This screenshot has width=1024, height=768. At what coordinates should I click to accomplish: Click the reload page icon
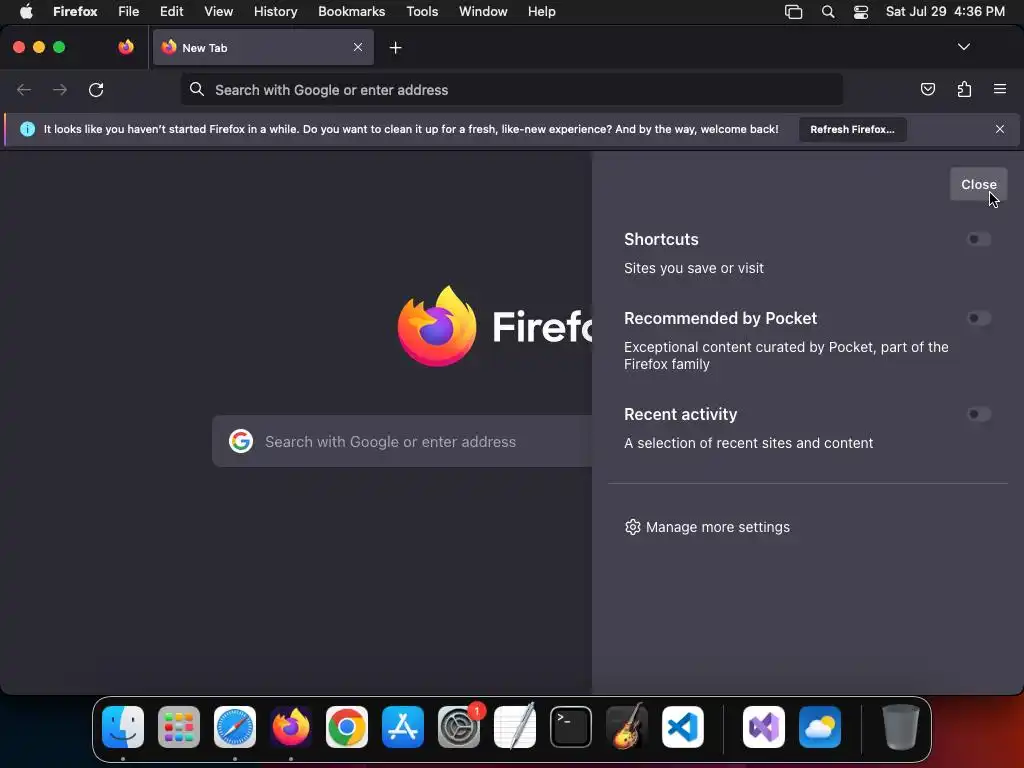[x=96, y=89]
